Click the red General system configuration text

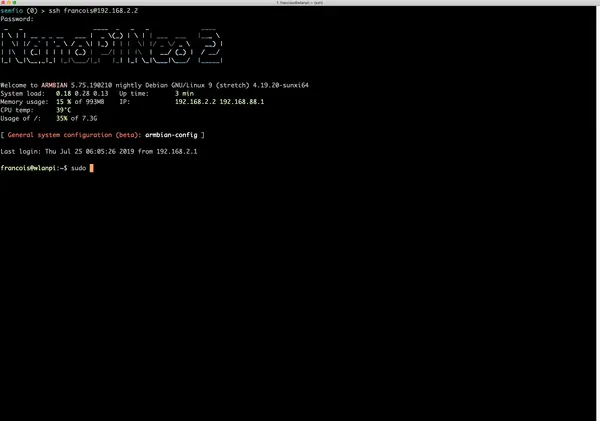75,135
